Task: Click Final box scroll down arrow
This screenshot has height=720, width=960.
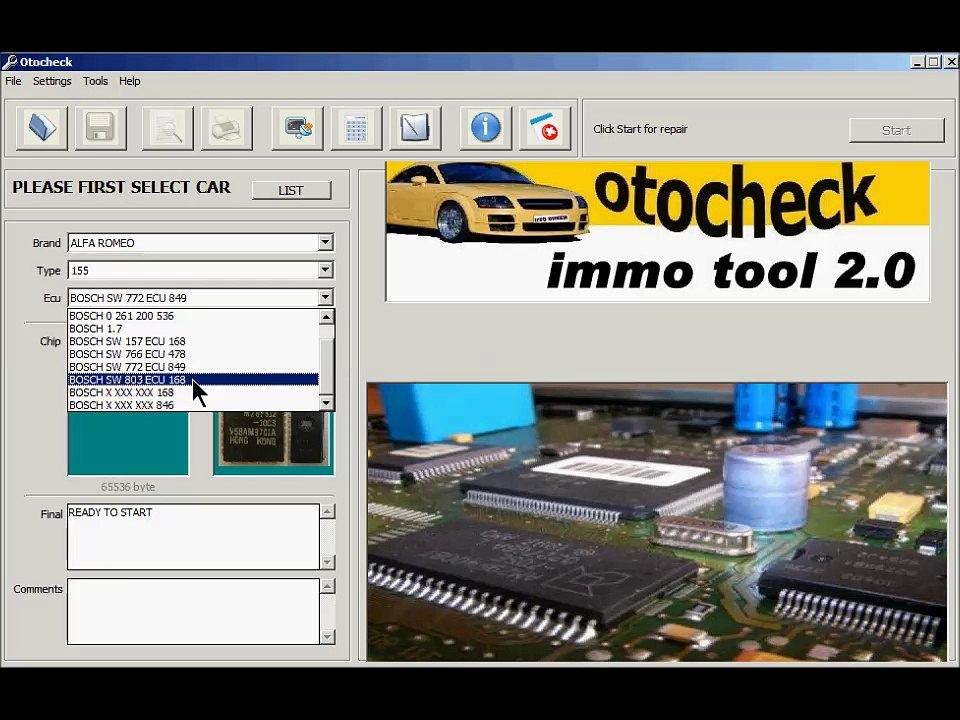Action: (328, 562)
